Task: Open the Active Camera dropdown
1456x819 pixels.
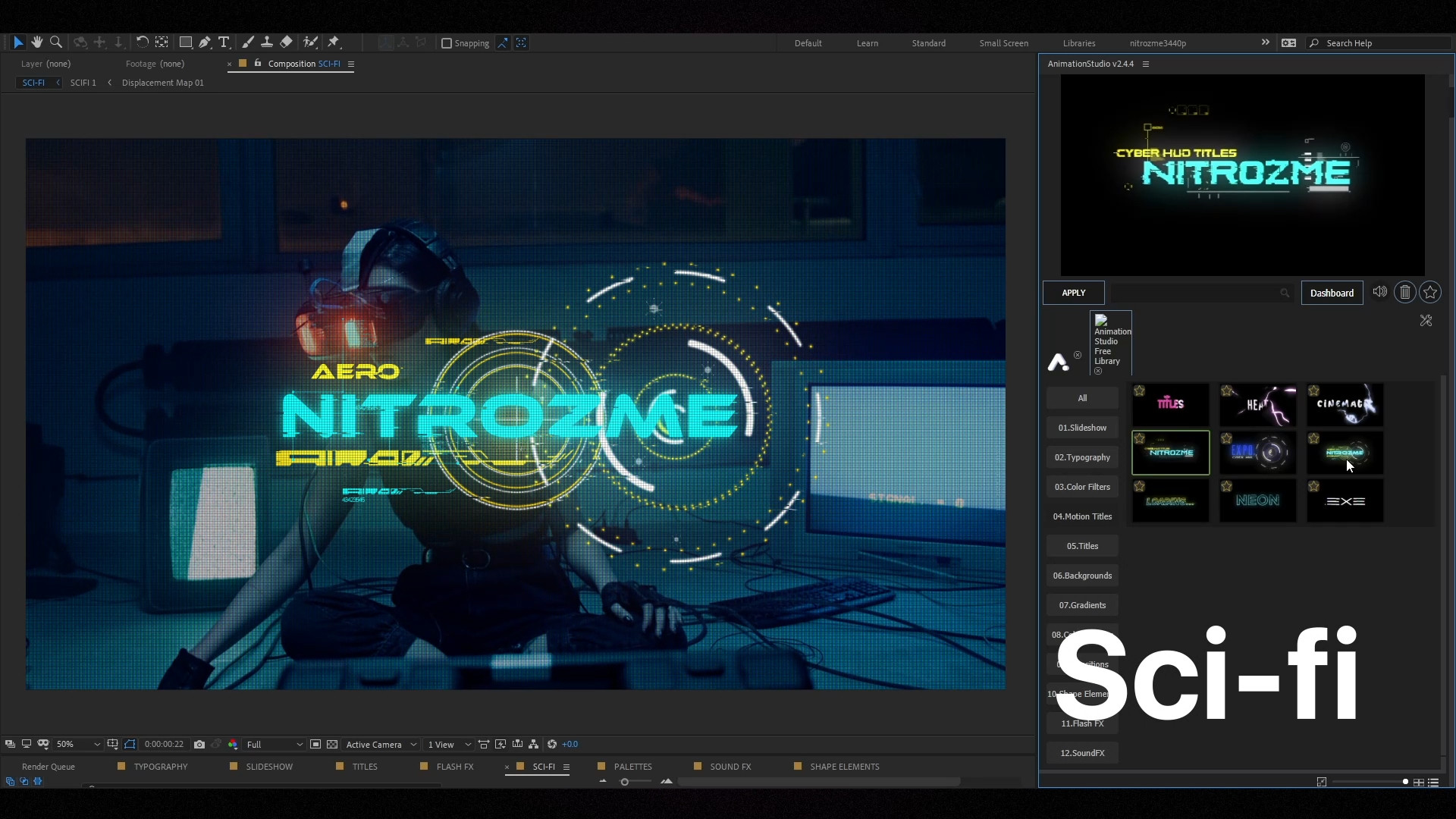Action: [381, 744]
